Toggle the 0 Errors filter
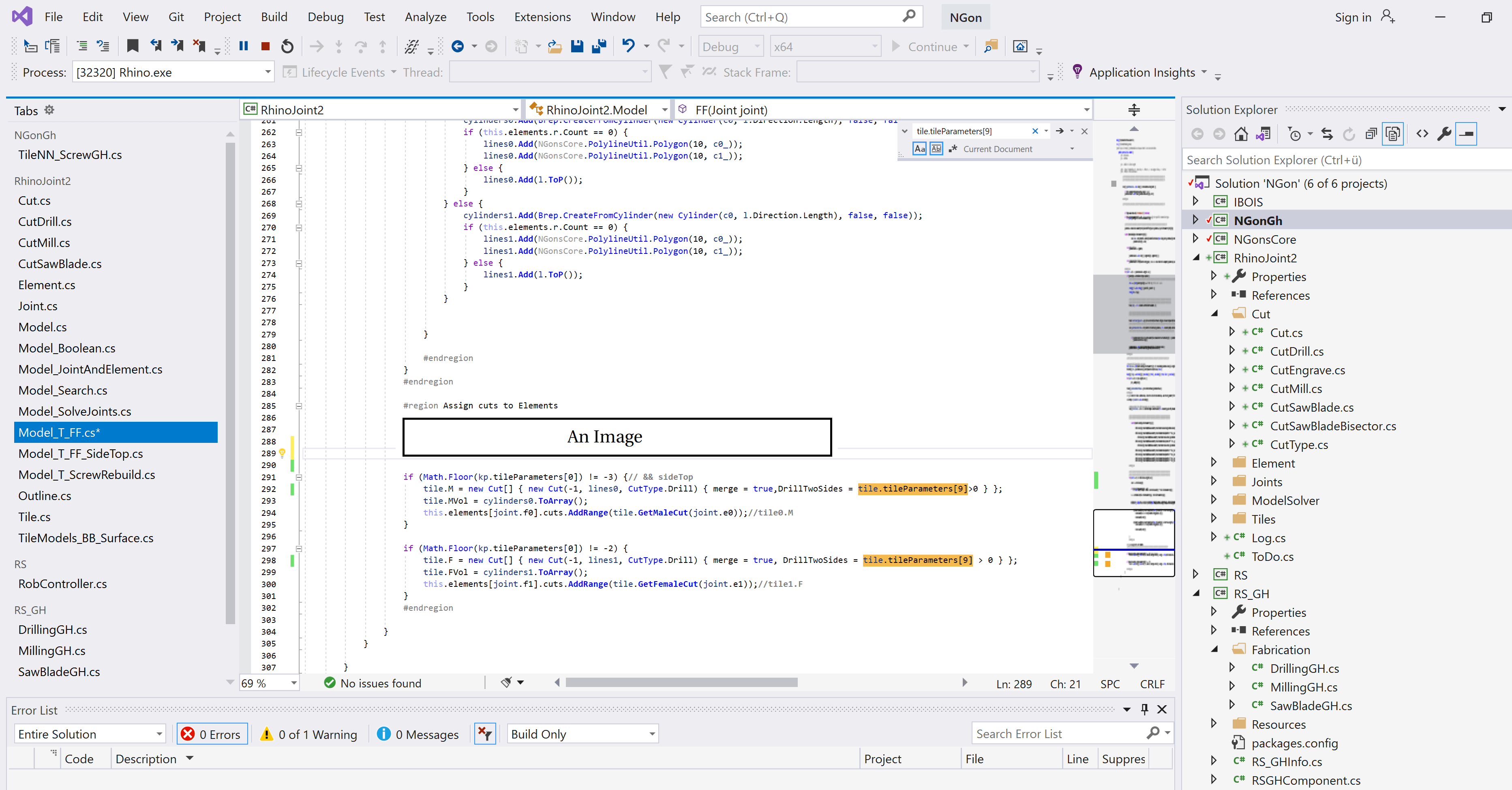Screen dimensions: 1512x790 coord(211,734)
